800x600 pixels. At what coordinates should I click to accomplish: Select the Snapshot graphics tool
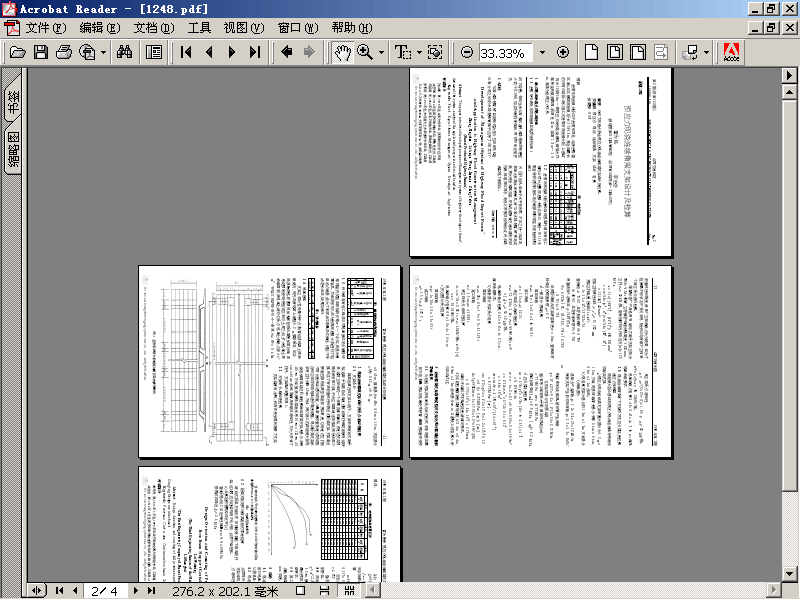click(x=435, y=52)
